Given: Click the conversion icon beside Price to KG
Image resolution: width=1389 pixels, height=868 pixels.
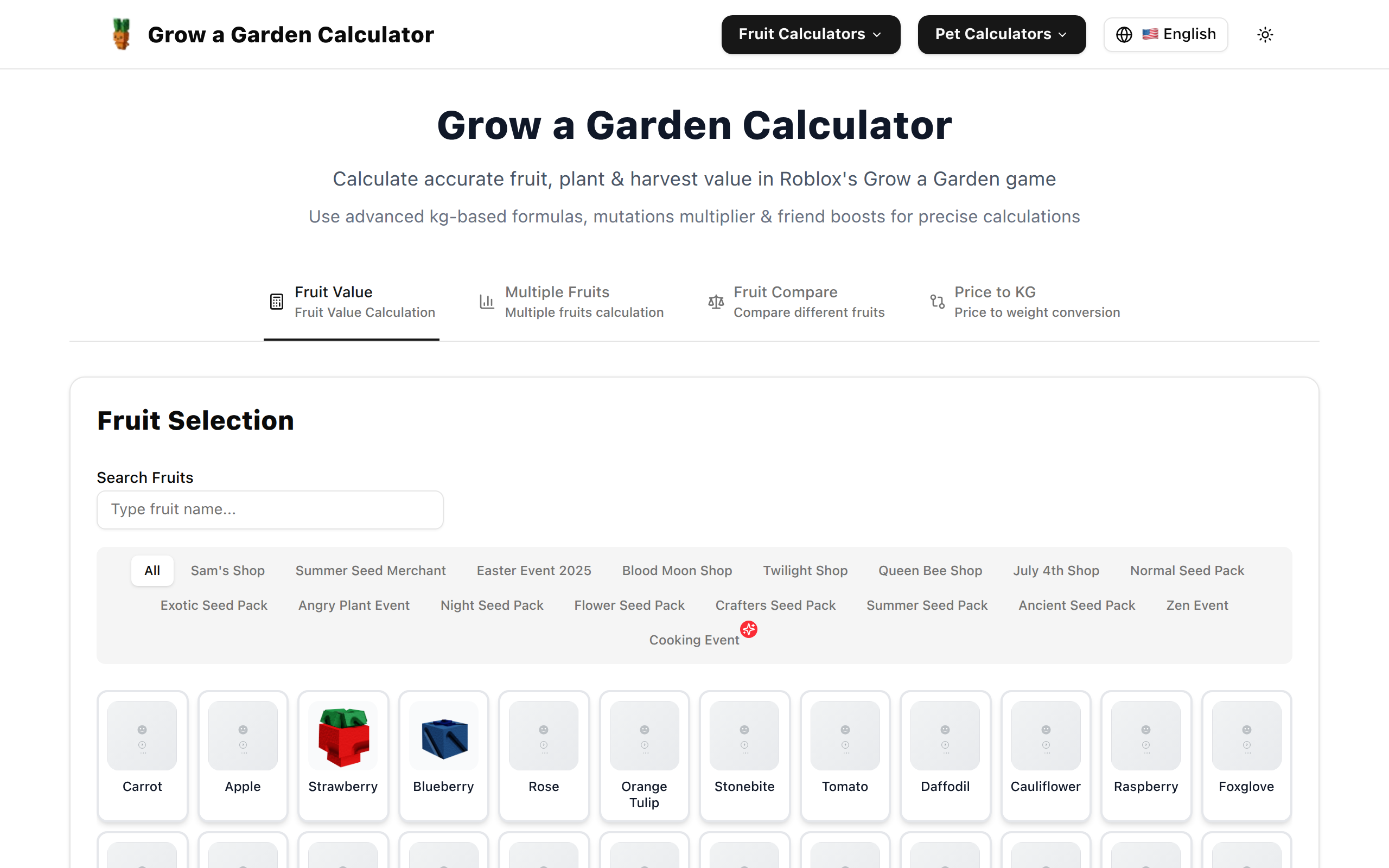Looking at the screenshot, I should tap(937, 302).
